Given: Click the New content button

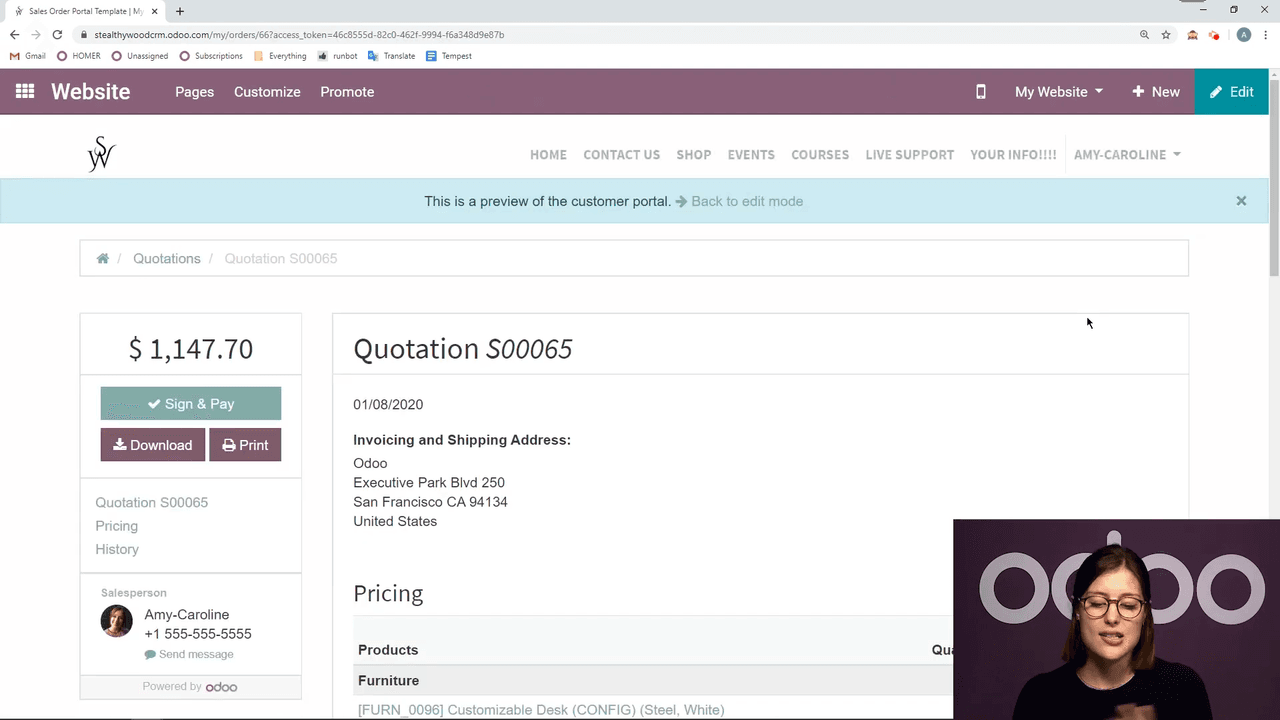Looking at the screenshot, I should click(x=1155, y=91).
